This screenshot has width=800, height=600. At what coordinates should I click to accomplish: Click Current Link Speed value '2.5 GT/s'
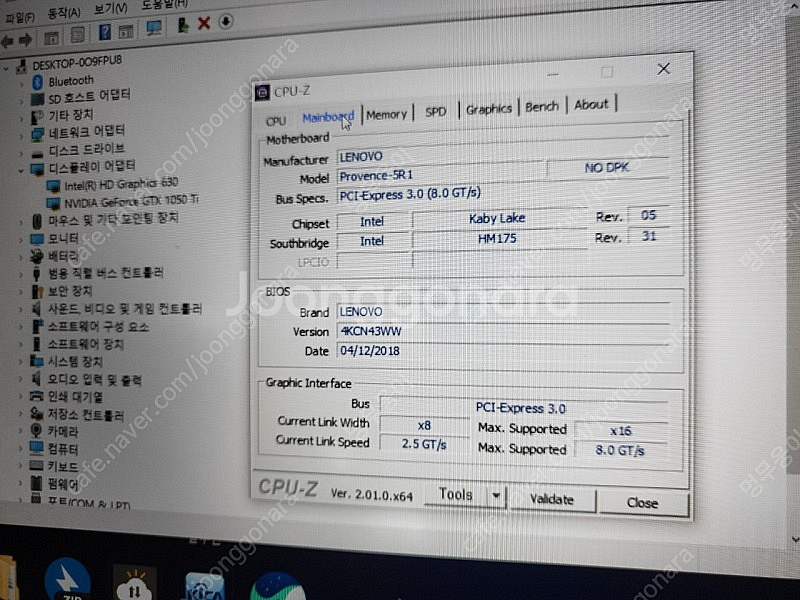pos(424,444)
